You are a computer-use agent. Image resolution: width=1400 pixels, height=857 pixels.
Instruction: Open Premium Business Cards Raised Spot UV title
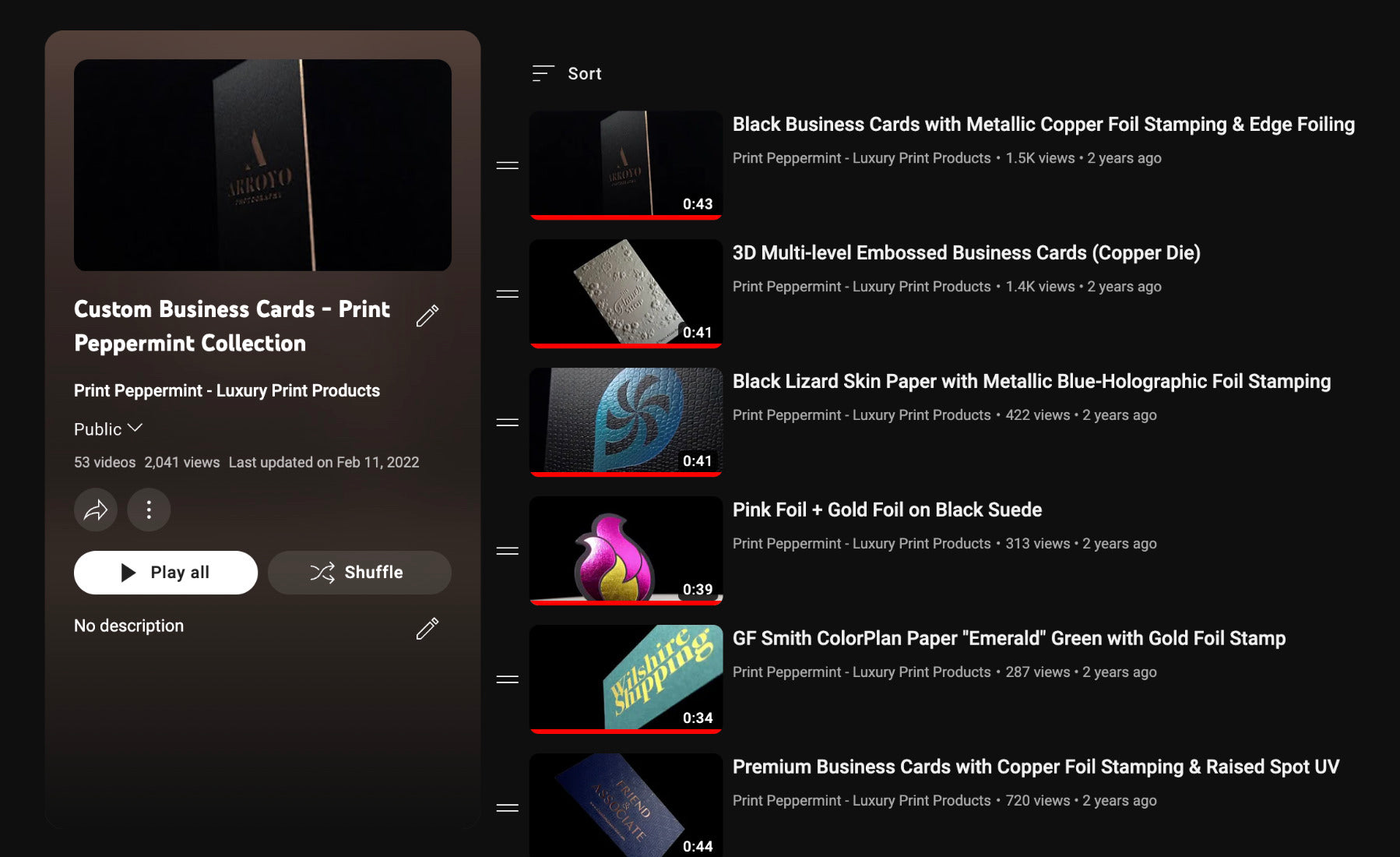coord(1035,767)
